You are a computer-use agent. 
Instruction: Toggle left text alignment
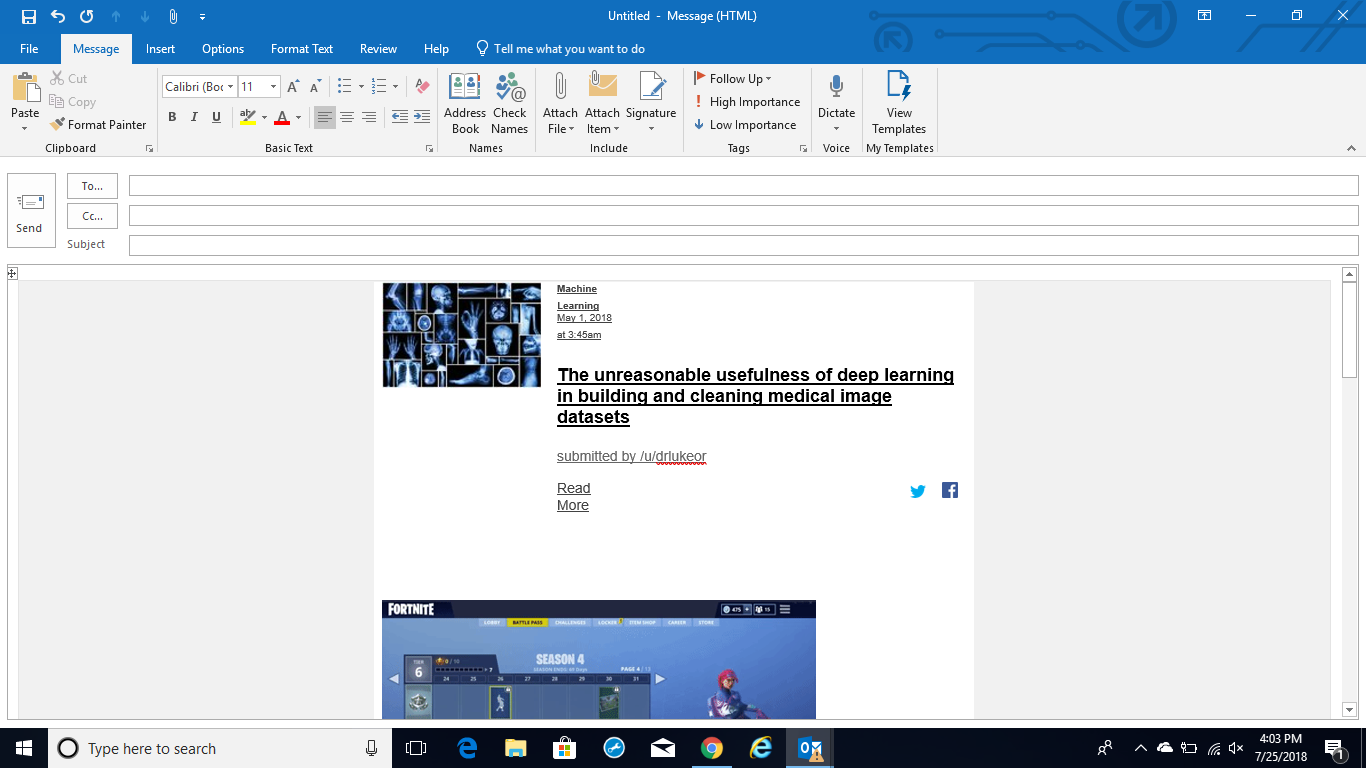(x=325, y=117)
